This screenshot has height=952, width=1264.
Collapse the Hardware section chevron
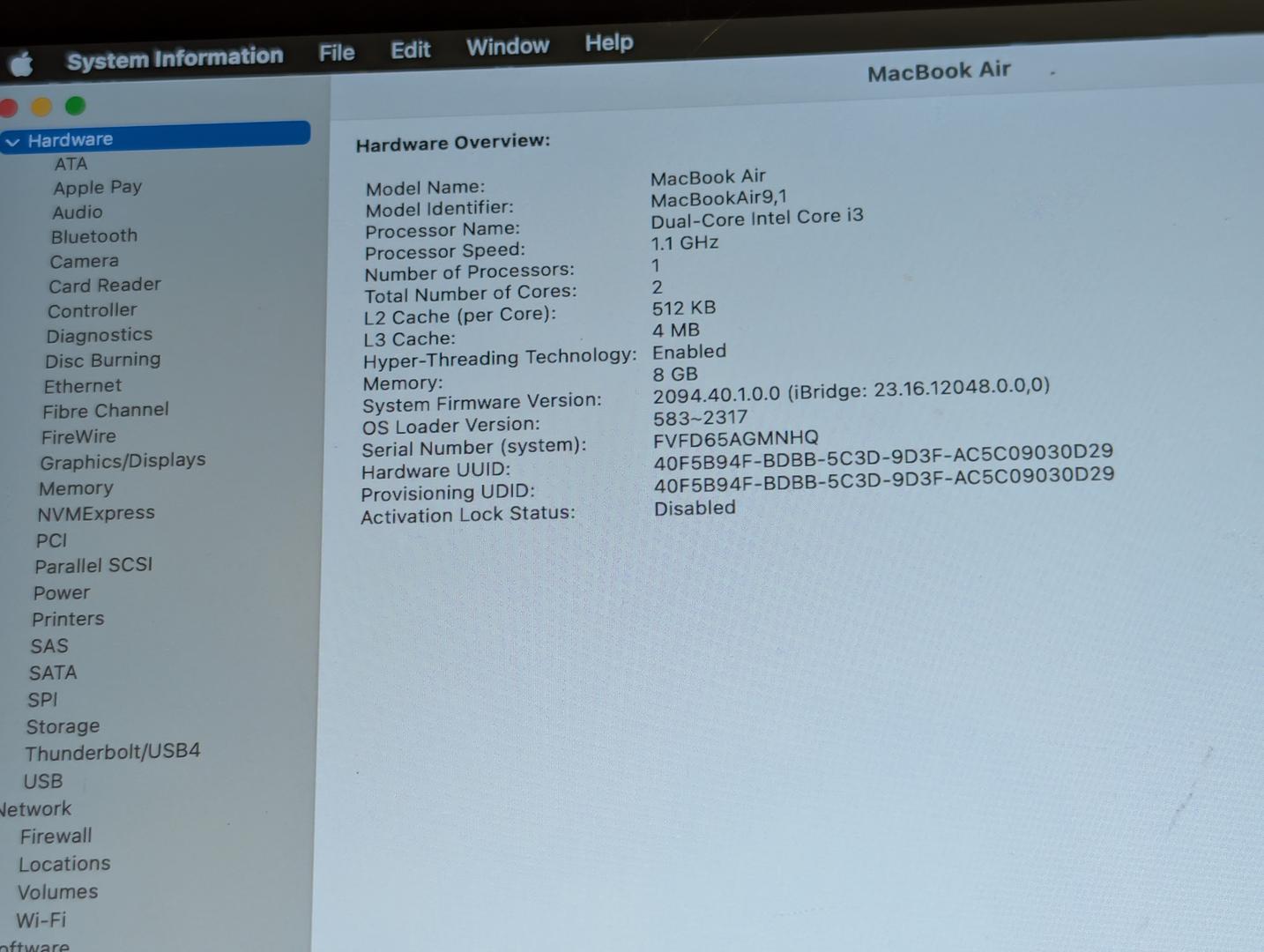[13, 141]
